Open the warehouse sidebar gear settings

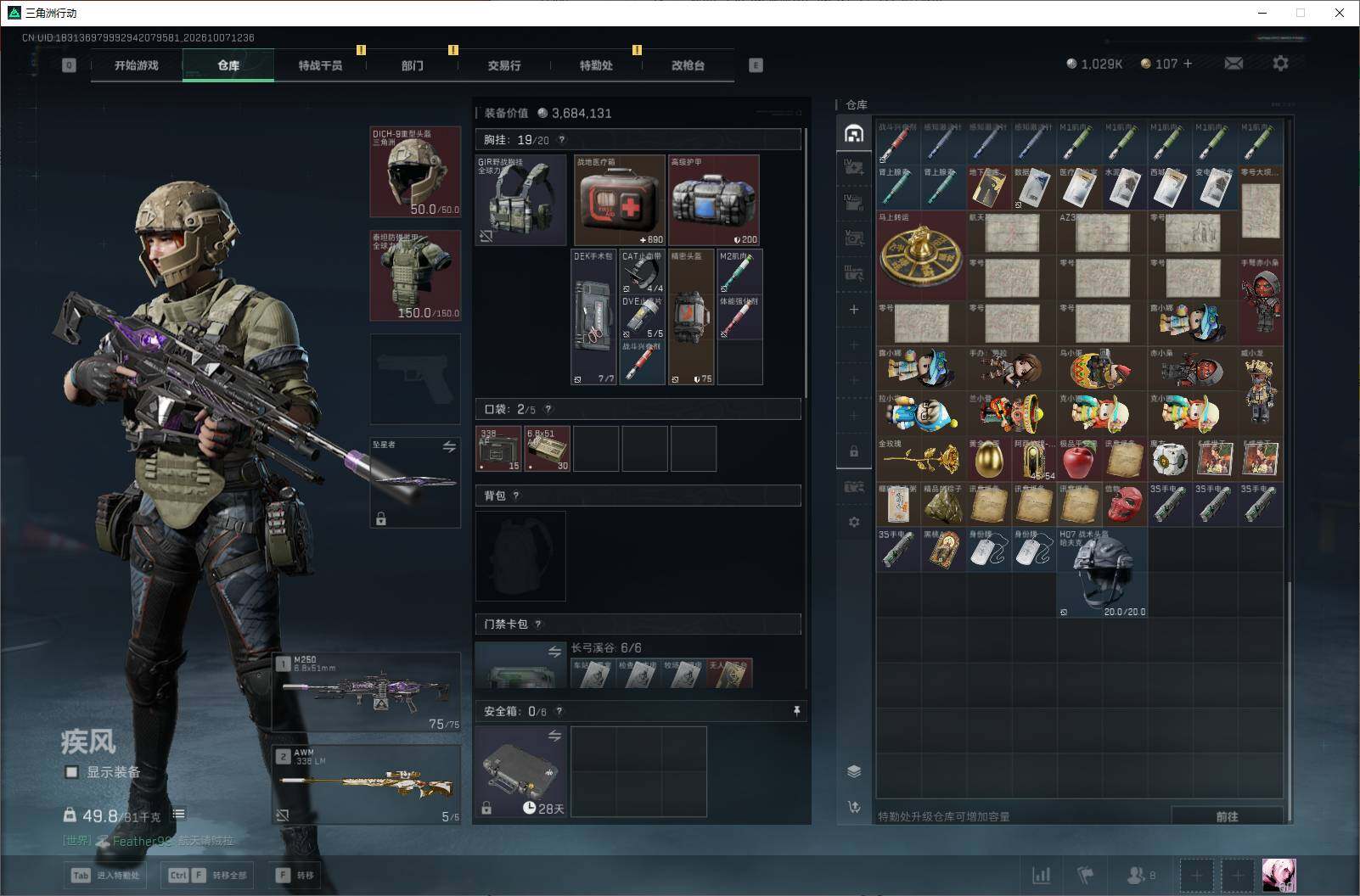click(x=854, y=522)
